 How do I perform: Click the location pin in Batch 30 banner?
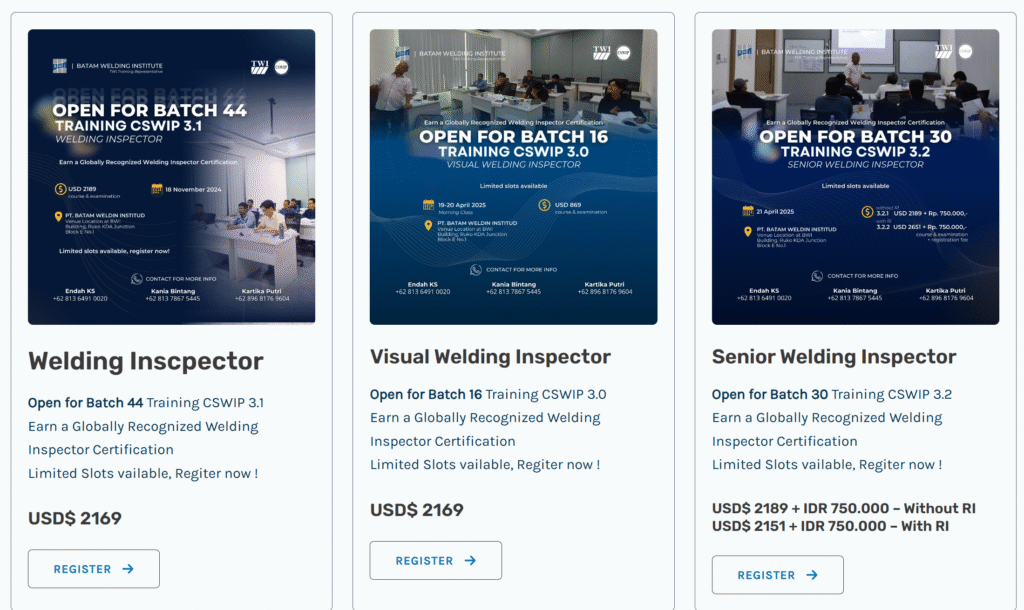(x=748, y=231)
